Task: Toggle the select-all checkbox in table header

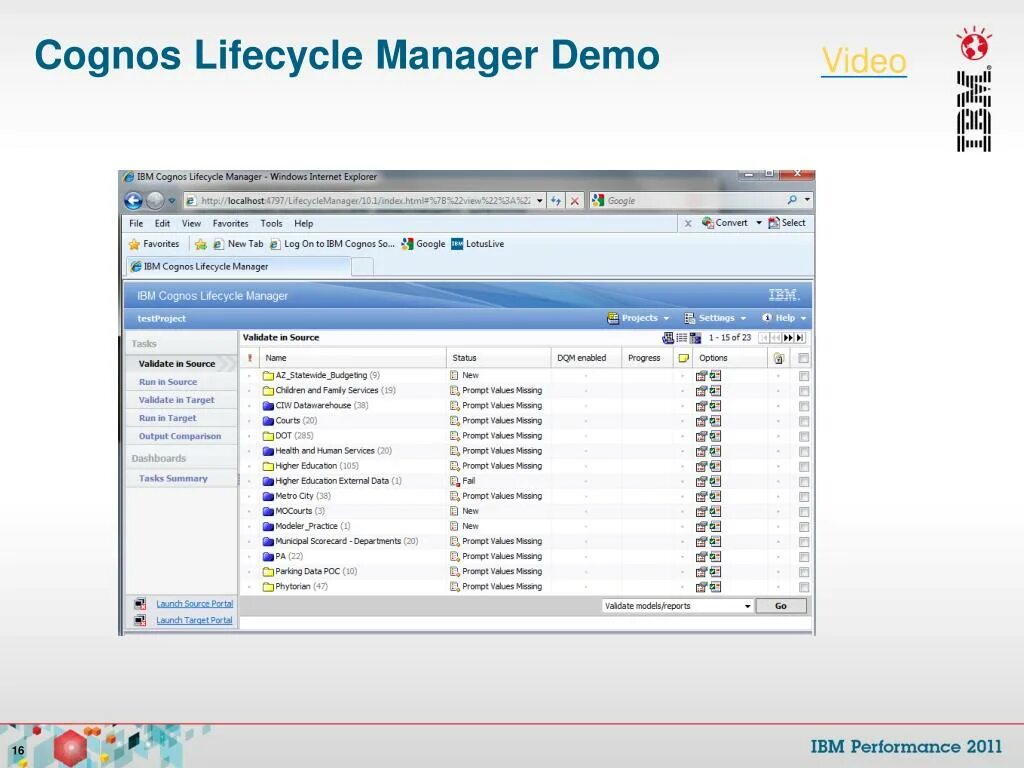Action: pyautogui.click(x=804, y=358)
